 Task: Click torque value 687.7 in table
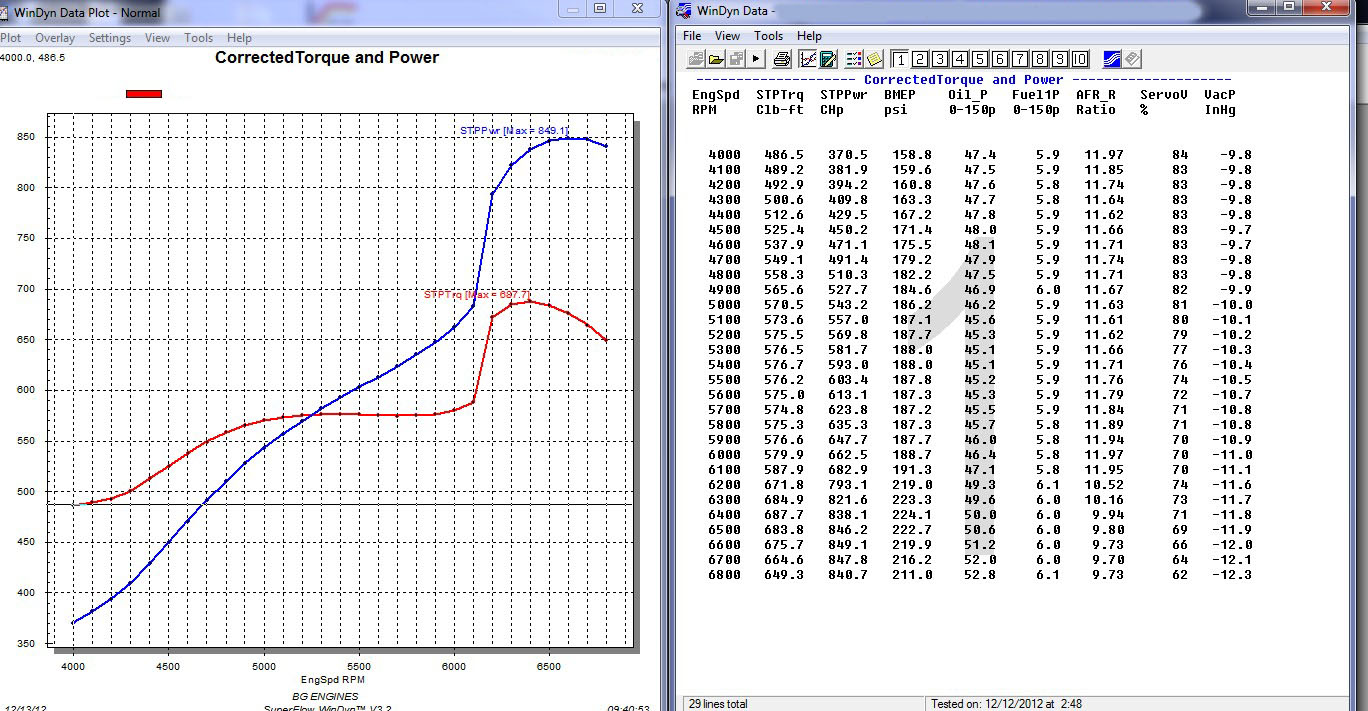pyautogui.click(x=782, y=515)
